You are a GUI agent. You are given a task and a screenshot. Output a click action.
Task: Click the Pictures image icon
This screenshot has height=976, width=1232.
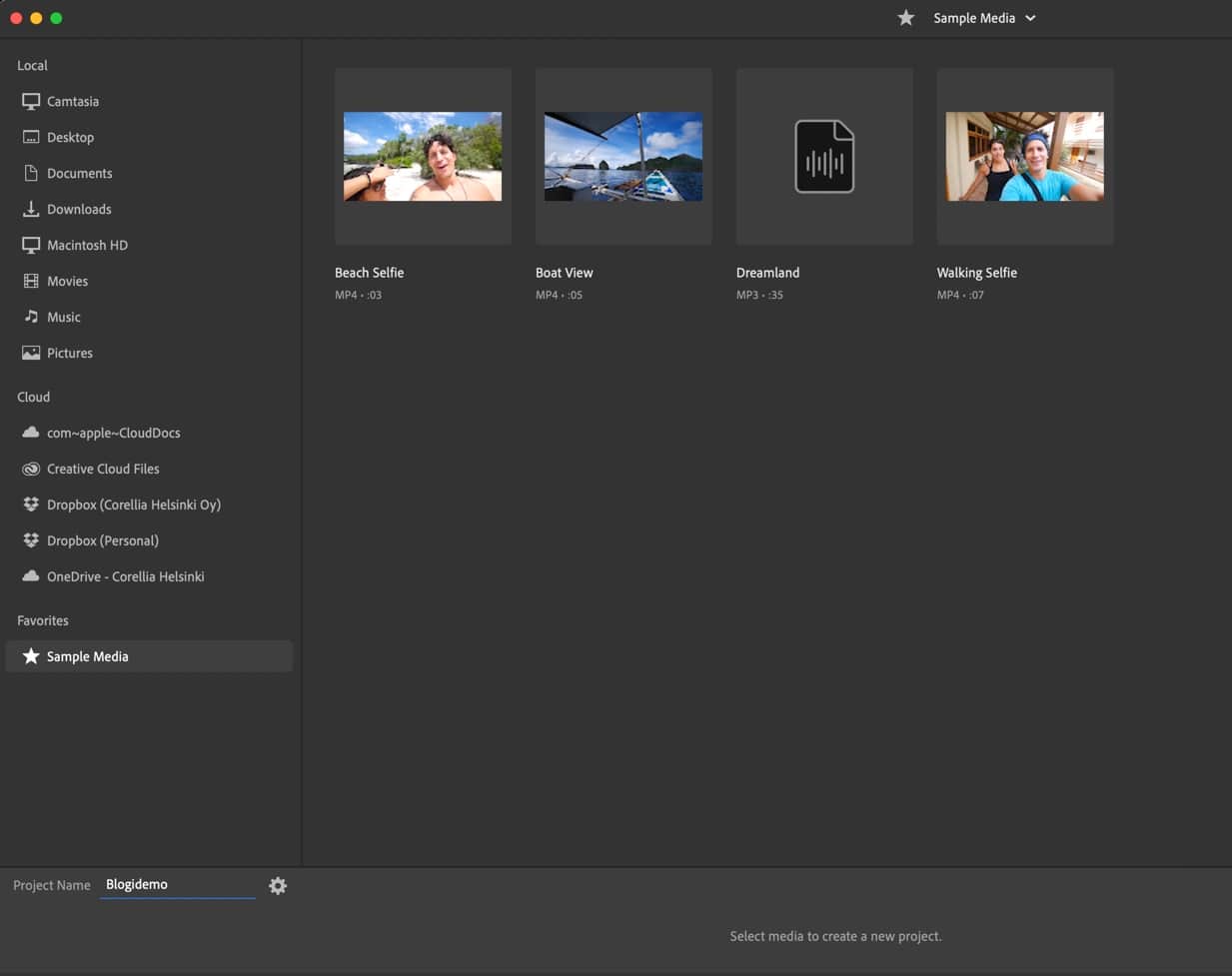[31, 353]
